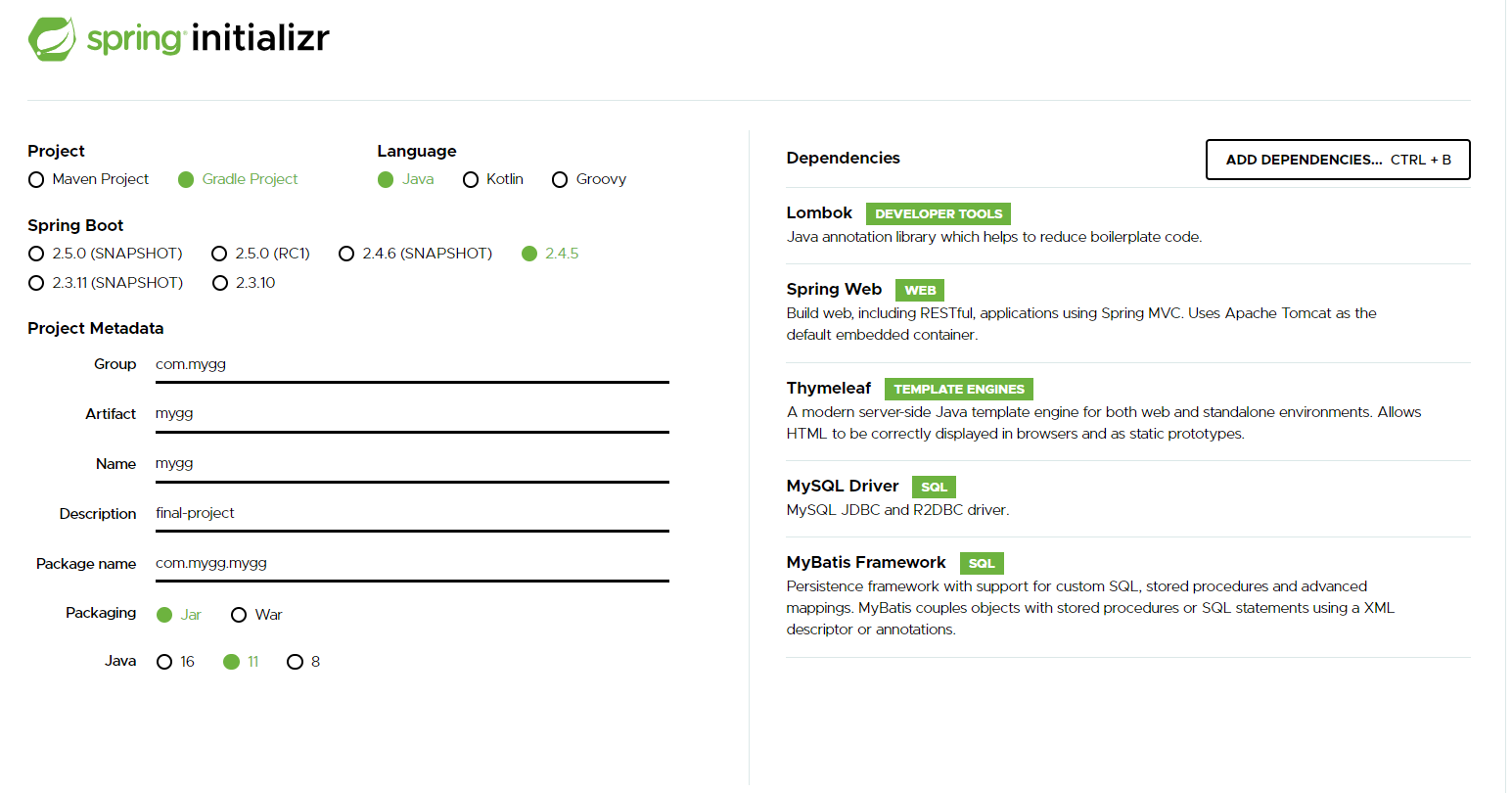Click the MySQL Driver dependency title
Screen dimensions: 1512x793
click(843, 487)
